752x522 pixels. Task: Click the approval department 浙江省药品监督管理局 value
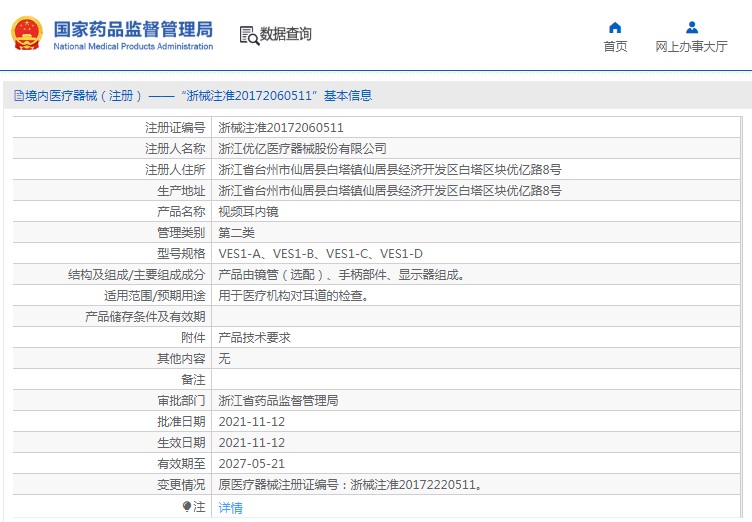pyautogui.click(x=278, y=401)
